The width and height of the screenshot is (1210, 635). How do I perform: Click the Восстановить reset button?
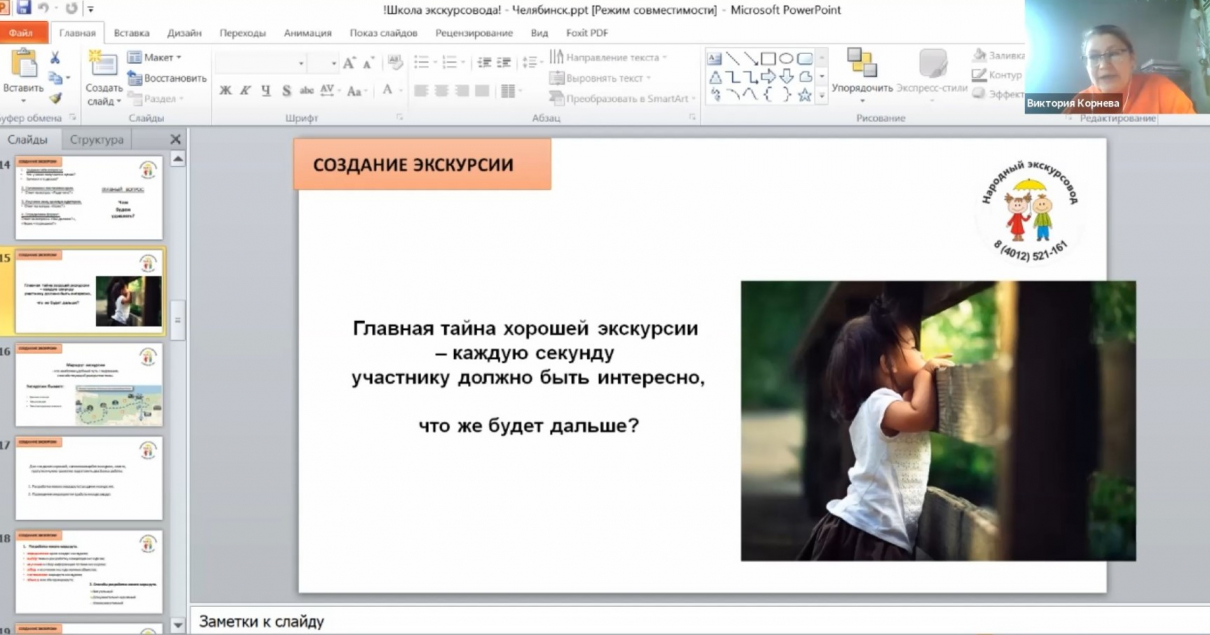tap(167, 78)
